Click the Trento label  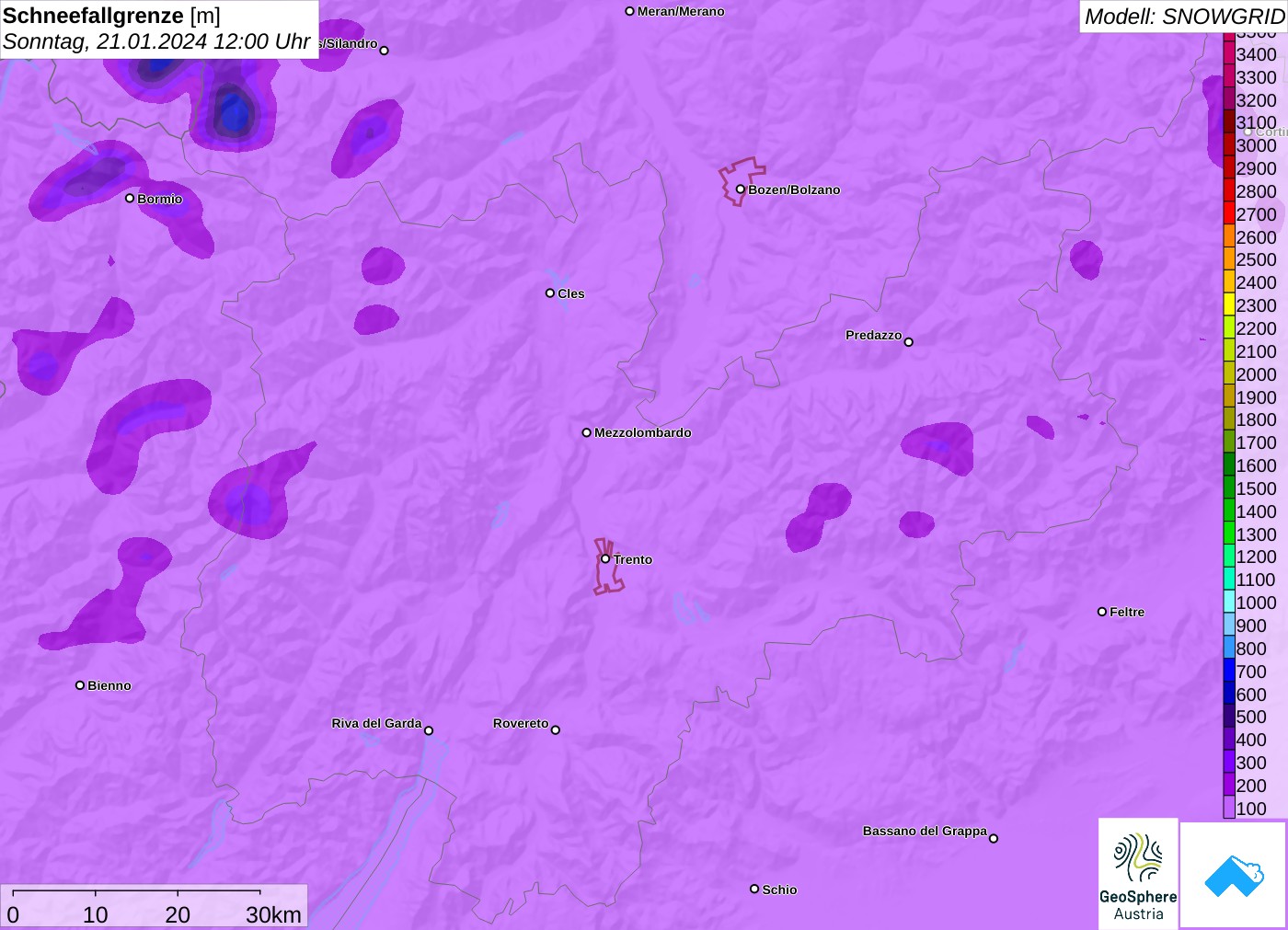pyautogui.click(x=633, y=559)
